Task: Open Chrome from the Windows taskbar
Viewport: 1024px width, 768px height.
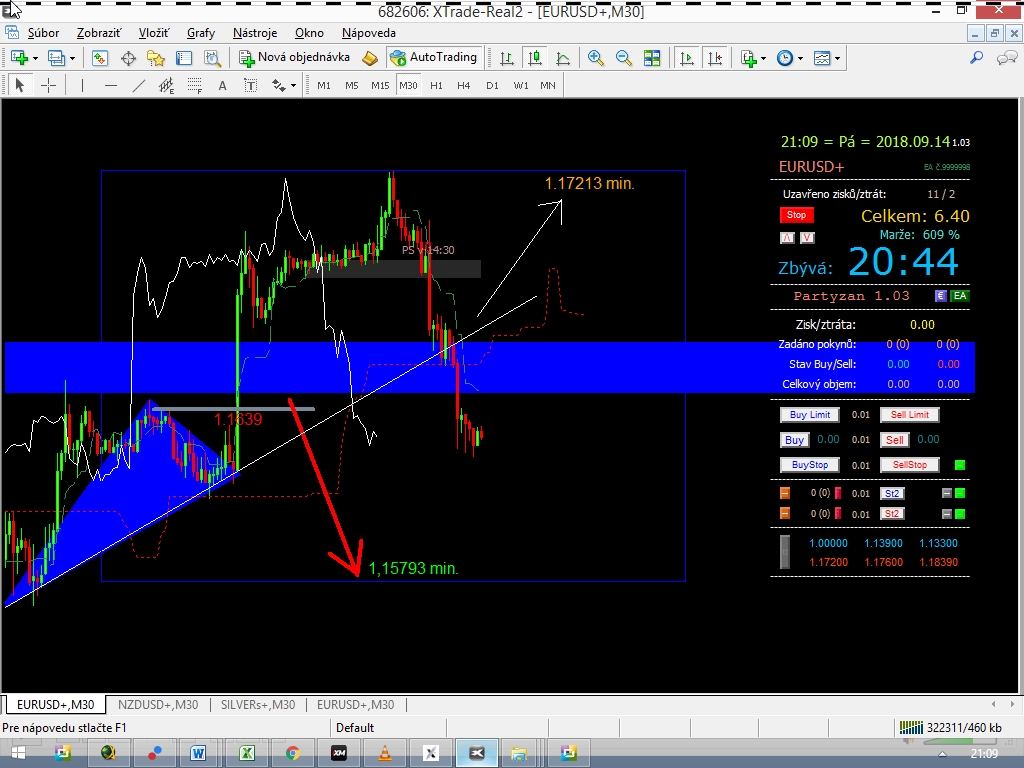Action: (x=293, y=753)
